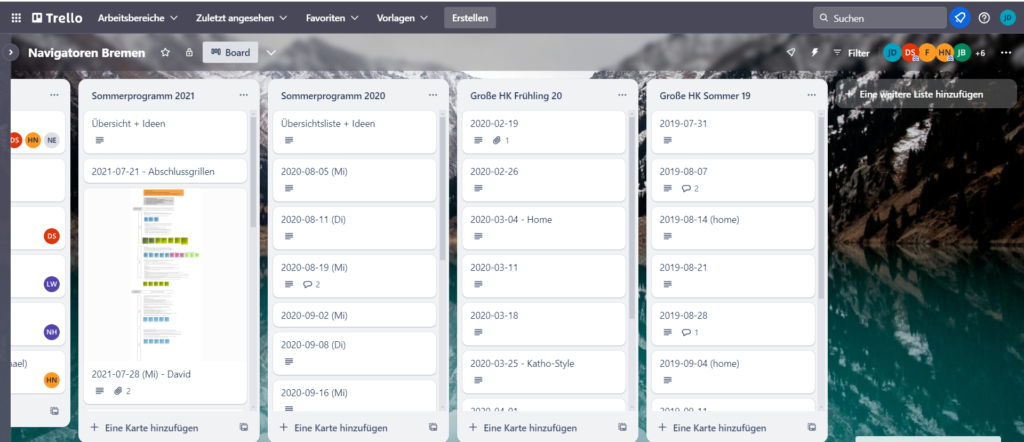This screenshot has width=1024, height=442.
Task: Click the attachment icon on 2021-07-28 (Mi) - David
Action: point(118,391)
